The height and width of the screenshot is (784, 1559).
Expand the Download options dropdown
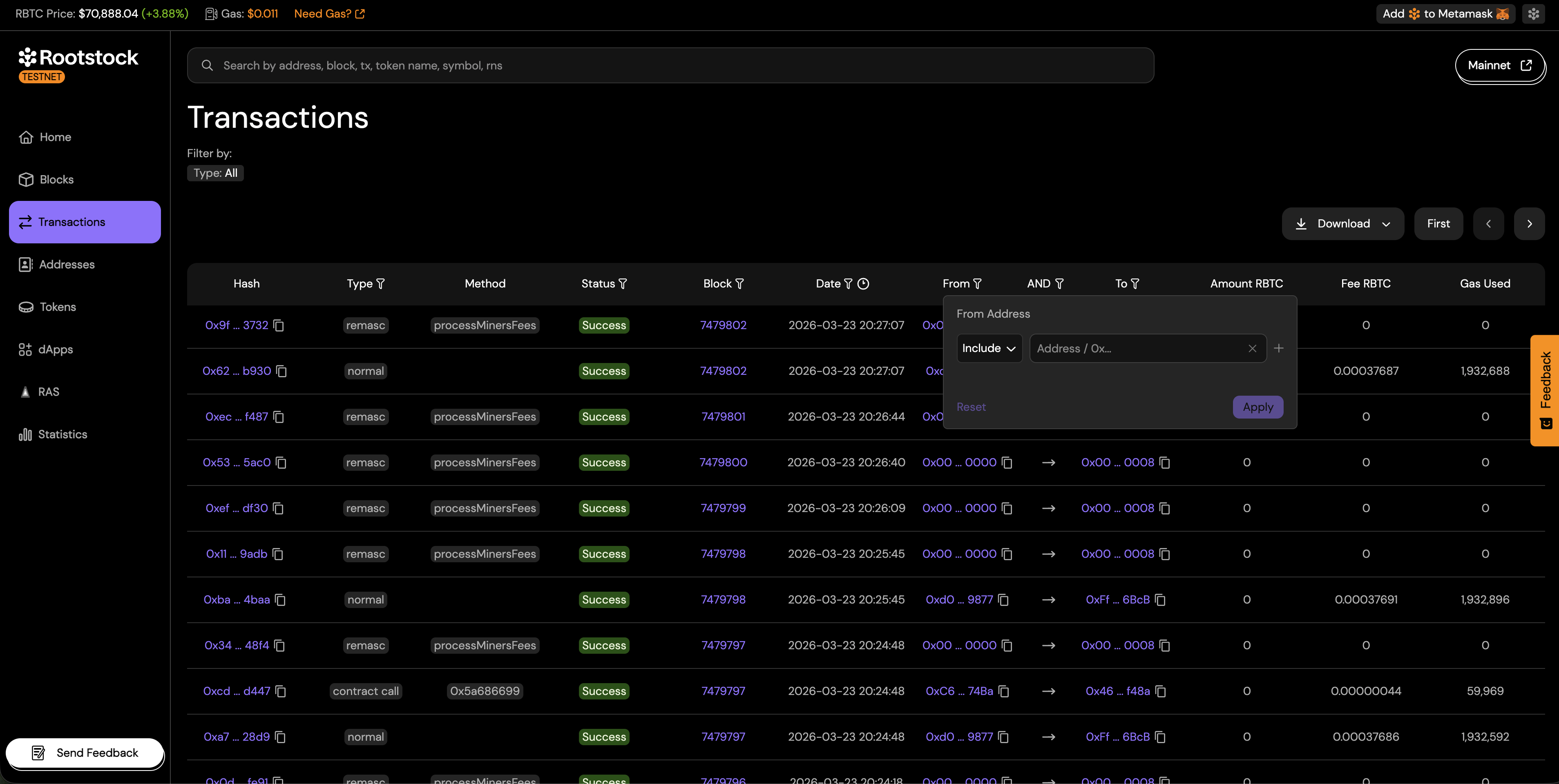1386,223
